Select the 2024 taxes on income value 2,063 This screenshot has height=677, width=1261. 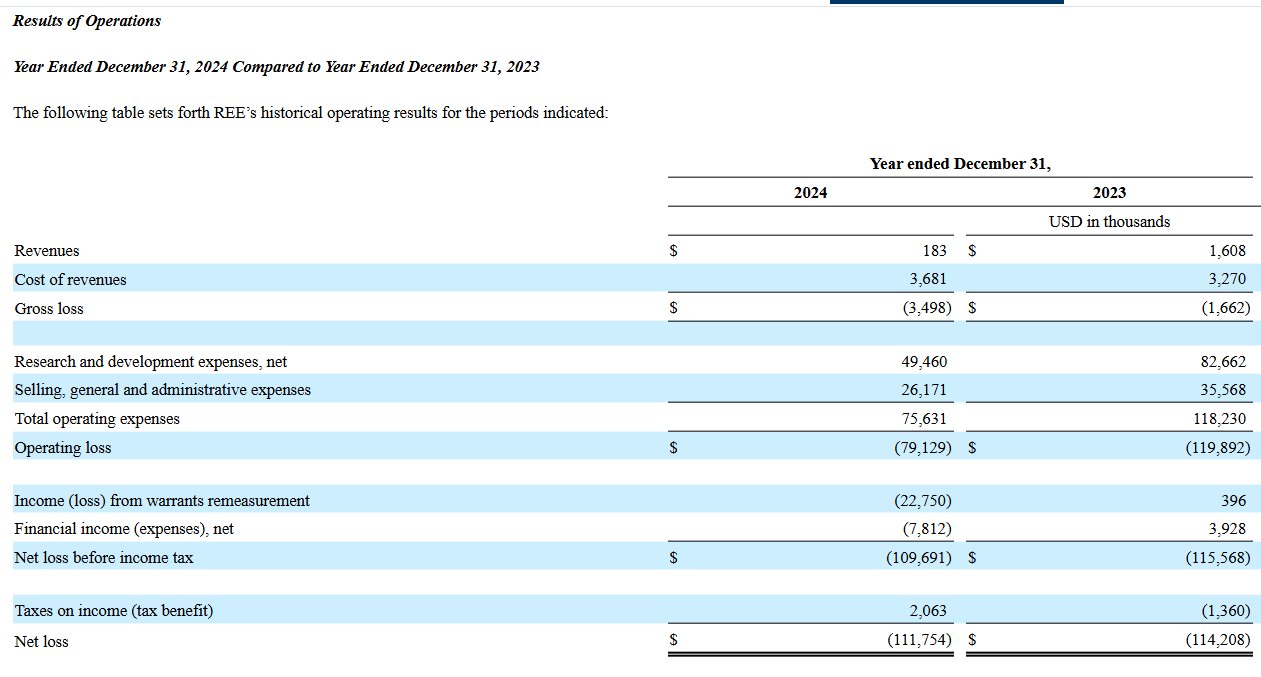pyautogui.click(x=926, y=611)
